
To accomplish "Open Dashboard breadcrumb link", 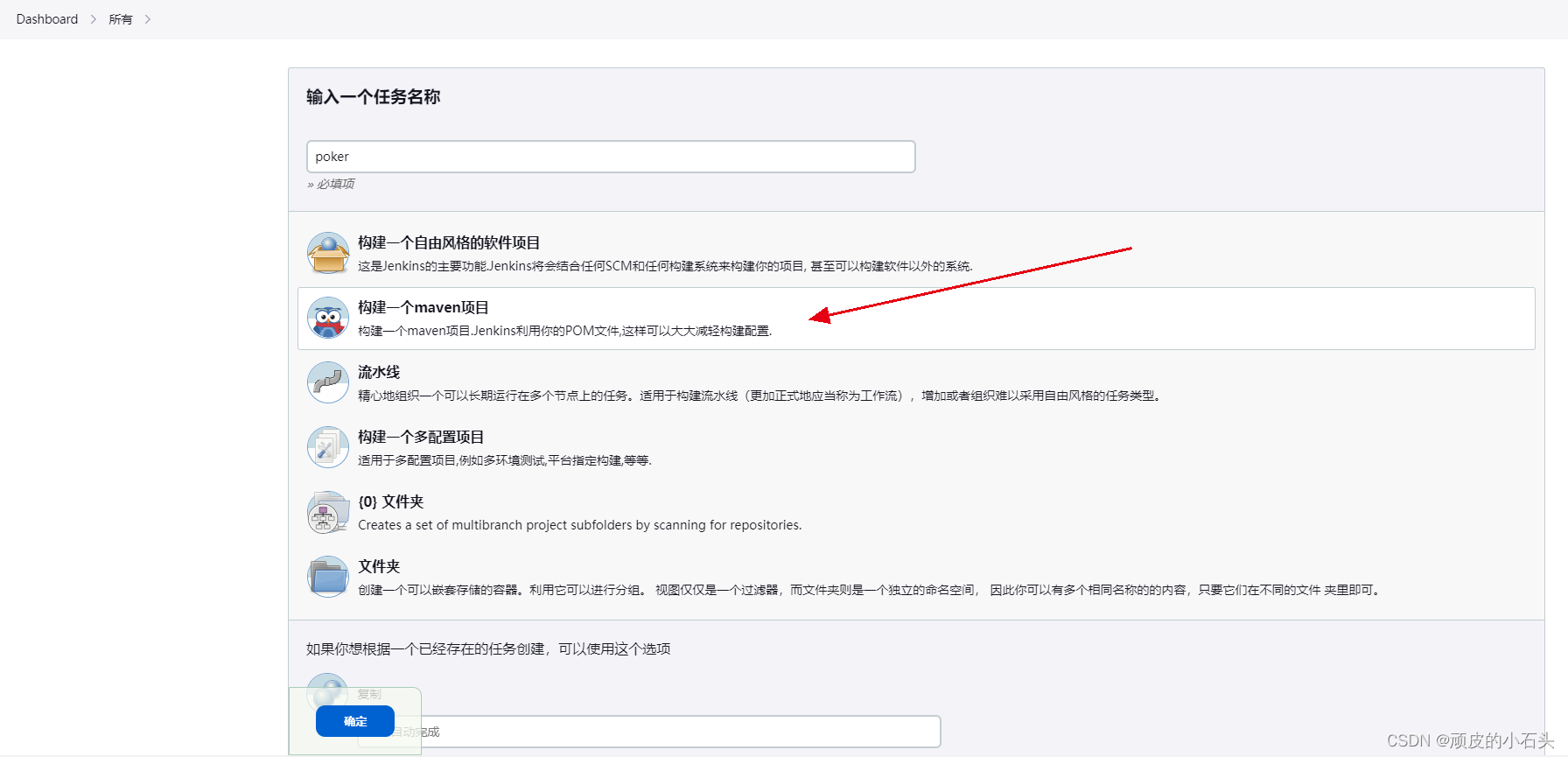I will click(x=47, y=19).
